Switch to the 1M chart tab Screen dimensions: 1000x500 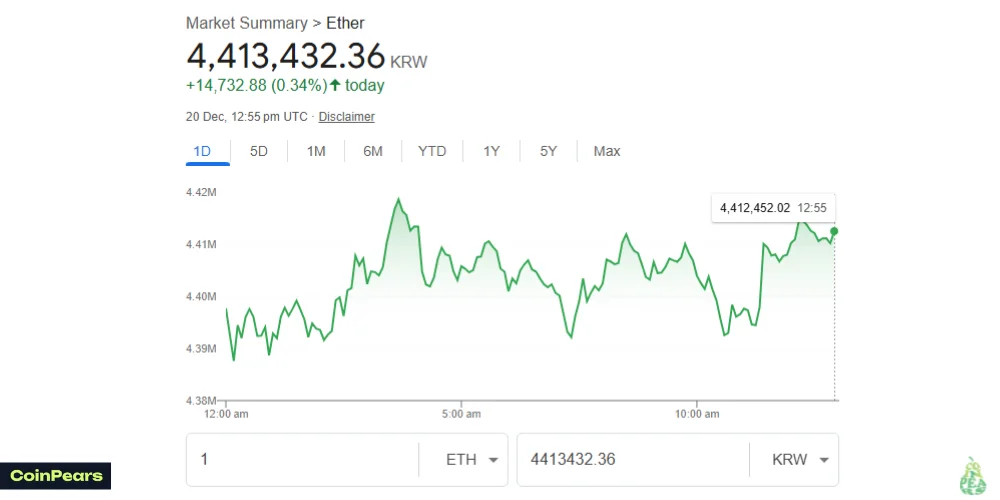[x=316, y=151]
